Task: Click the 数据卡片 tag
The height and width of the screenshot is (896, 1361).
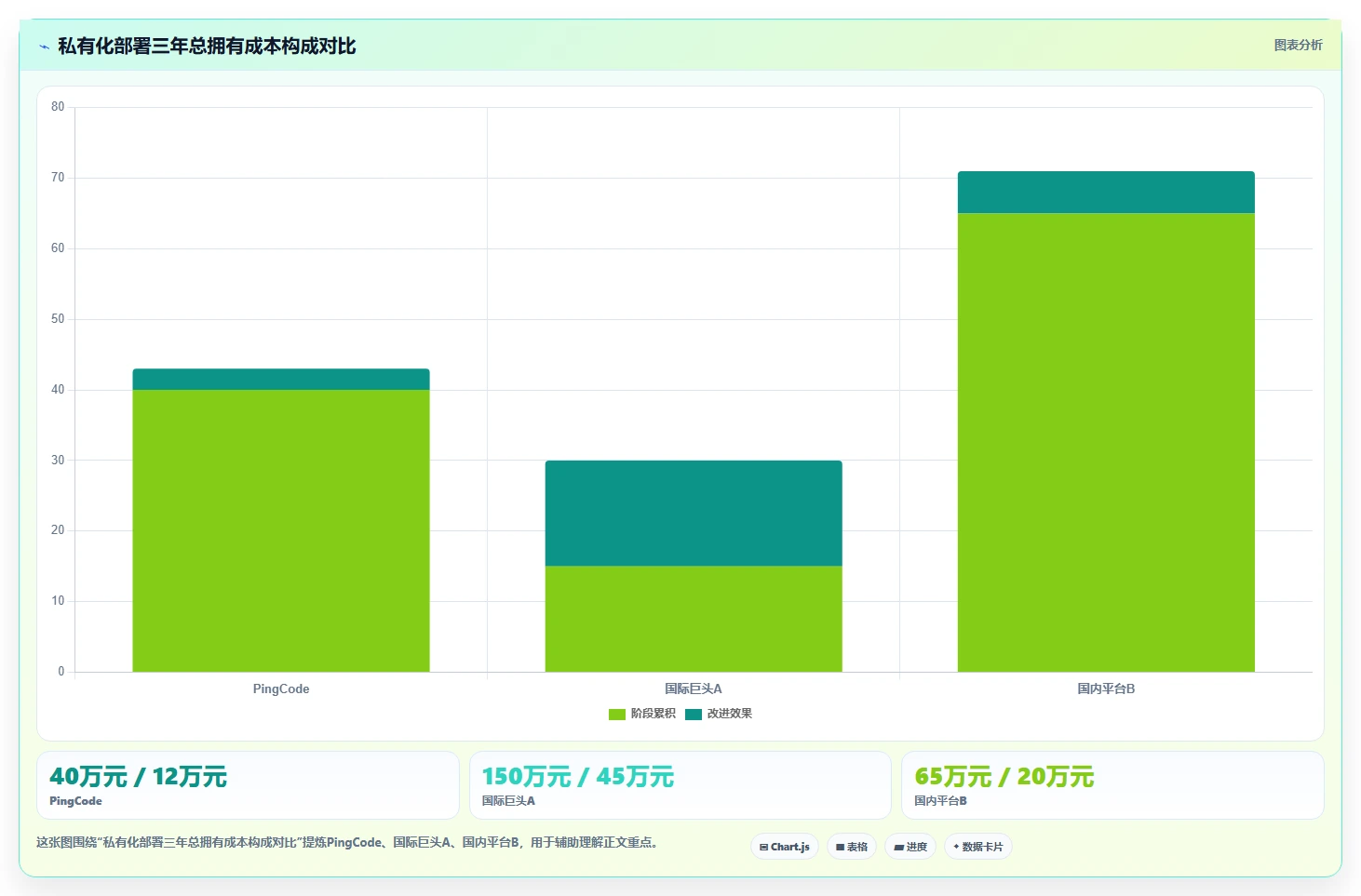Action: pyautogui.click(x=978, y=847)
